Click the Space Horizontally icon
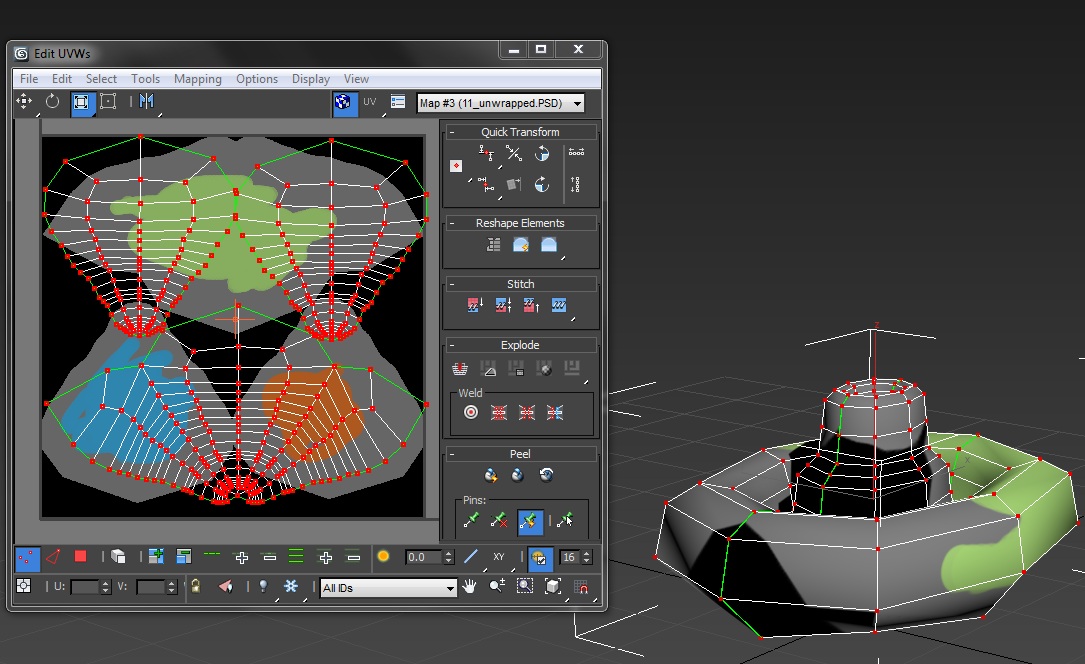Viewport: 1085px width, 664px height. point(576,152)
